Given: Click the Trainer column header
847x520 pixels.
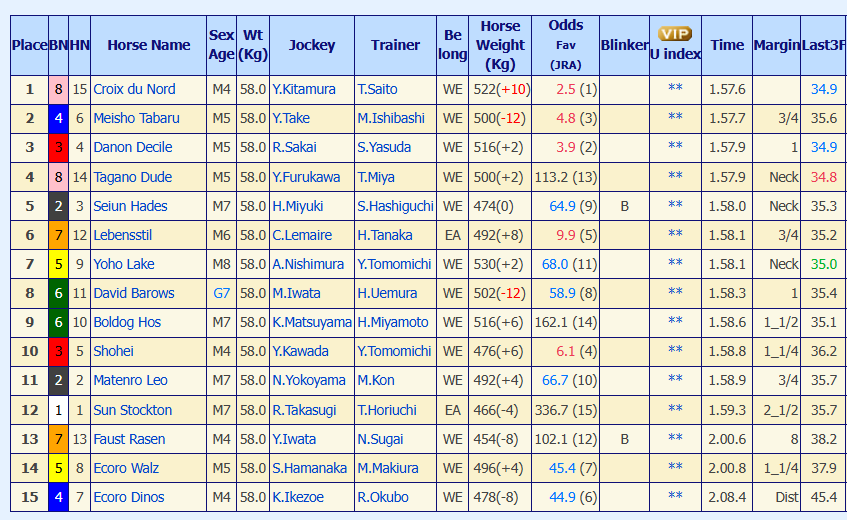Looking at the screenshot, I should (x=395, y=45).
